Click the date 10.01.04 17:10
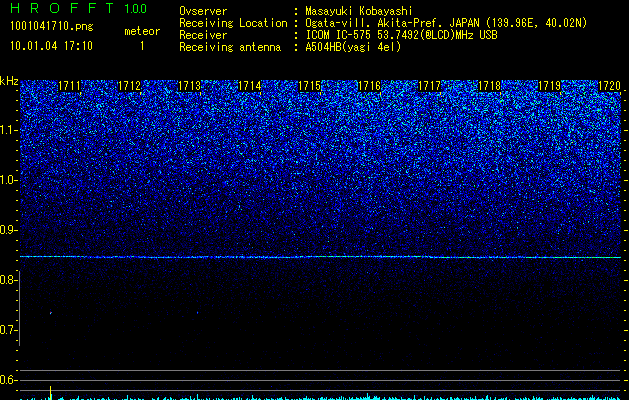 [x=51, y=46]
